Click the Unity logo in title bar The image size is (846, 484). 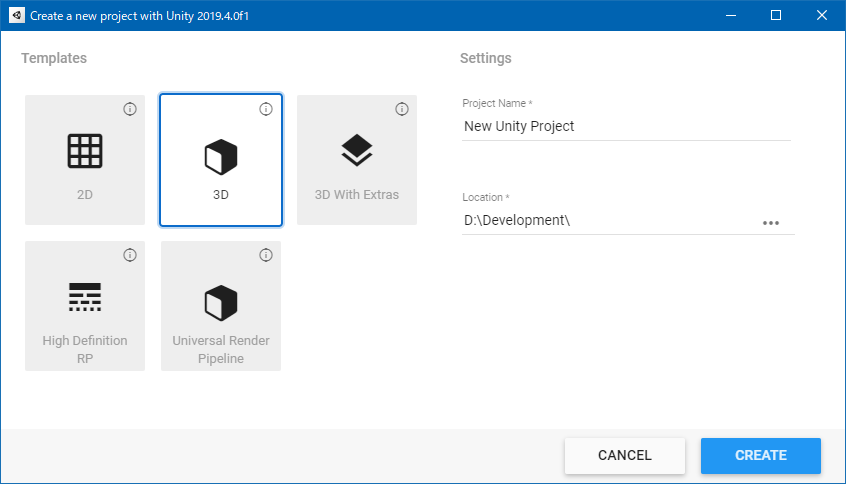tap(16, 16)
